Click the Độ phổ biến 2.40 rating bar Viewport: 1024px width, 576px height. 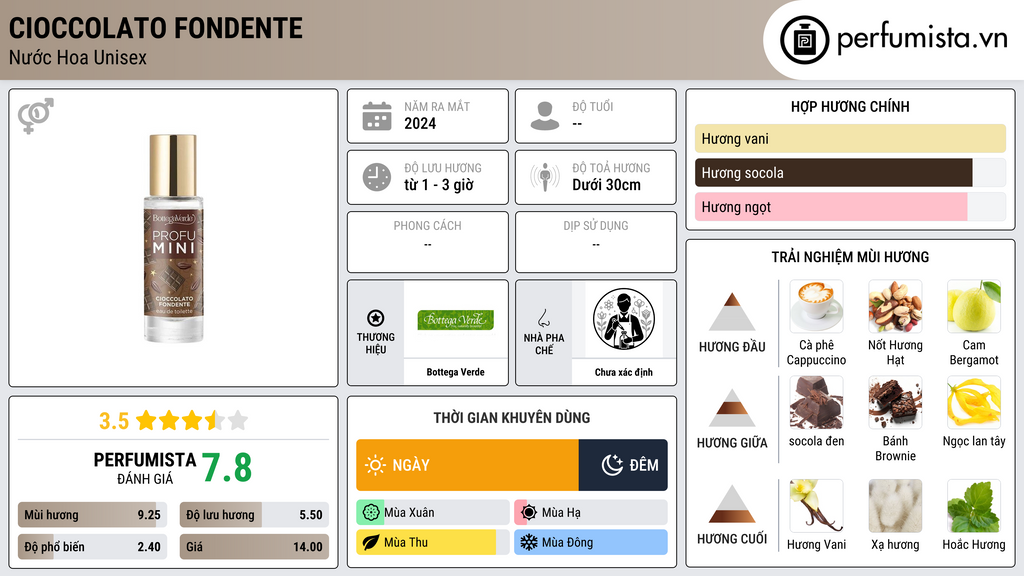click(x=92, y=547)
